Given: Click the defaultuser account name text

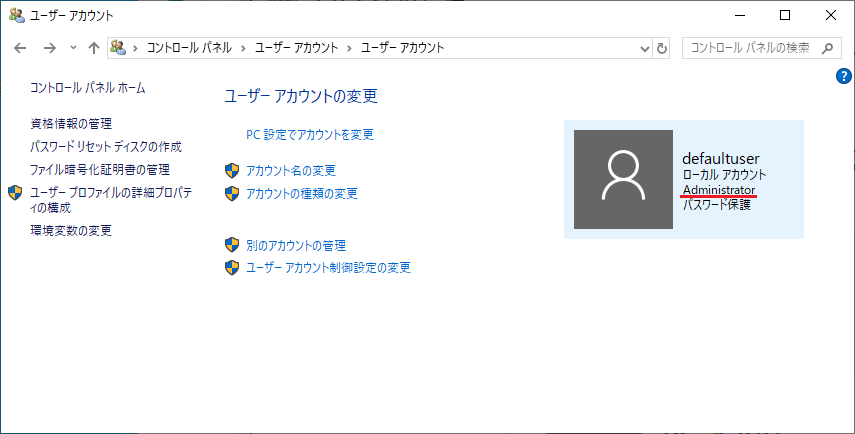Looking at the screenshot, I should (x=721, y=159).
